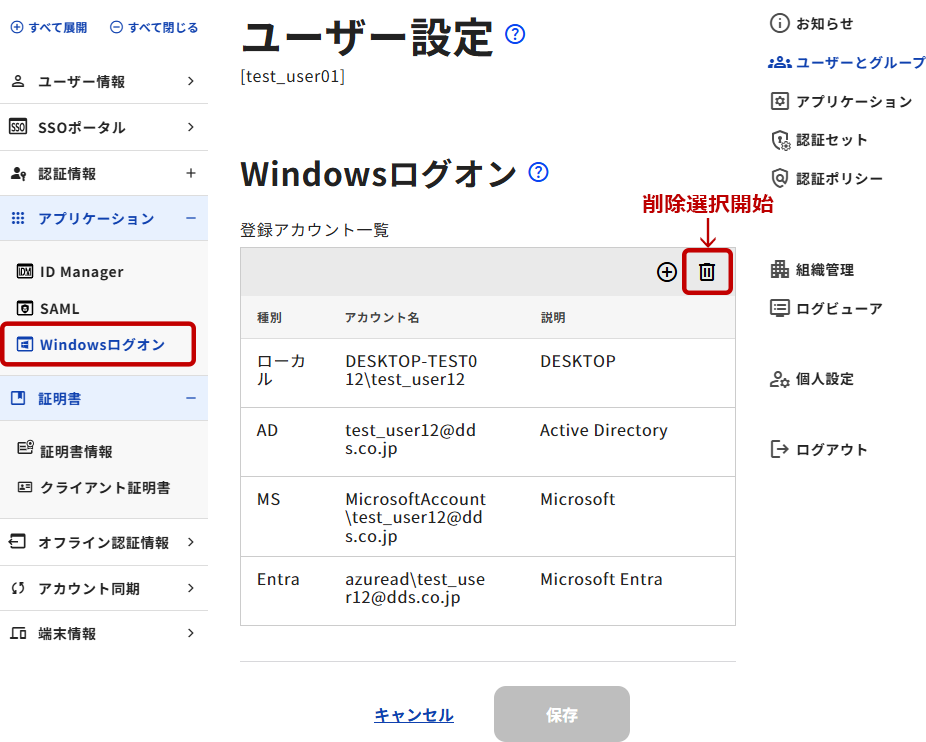The width and height of the screenshot is (926, 742).
Task: Click the plus icon to add an account
Action: coord(666,272)
